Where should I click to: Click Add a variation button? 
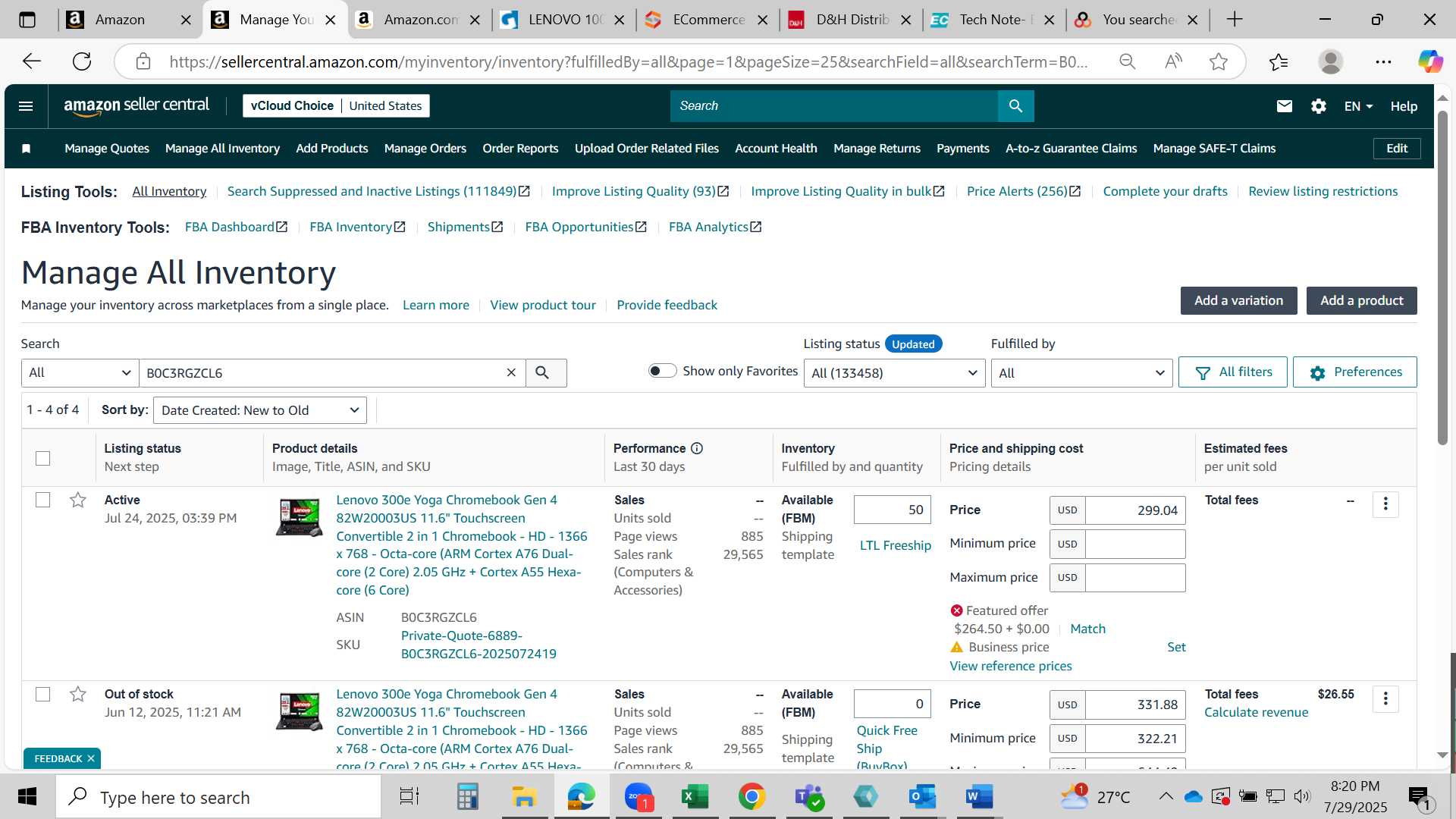coord(1238,300)
